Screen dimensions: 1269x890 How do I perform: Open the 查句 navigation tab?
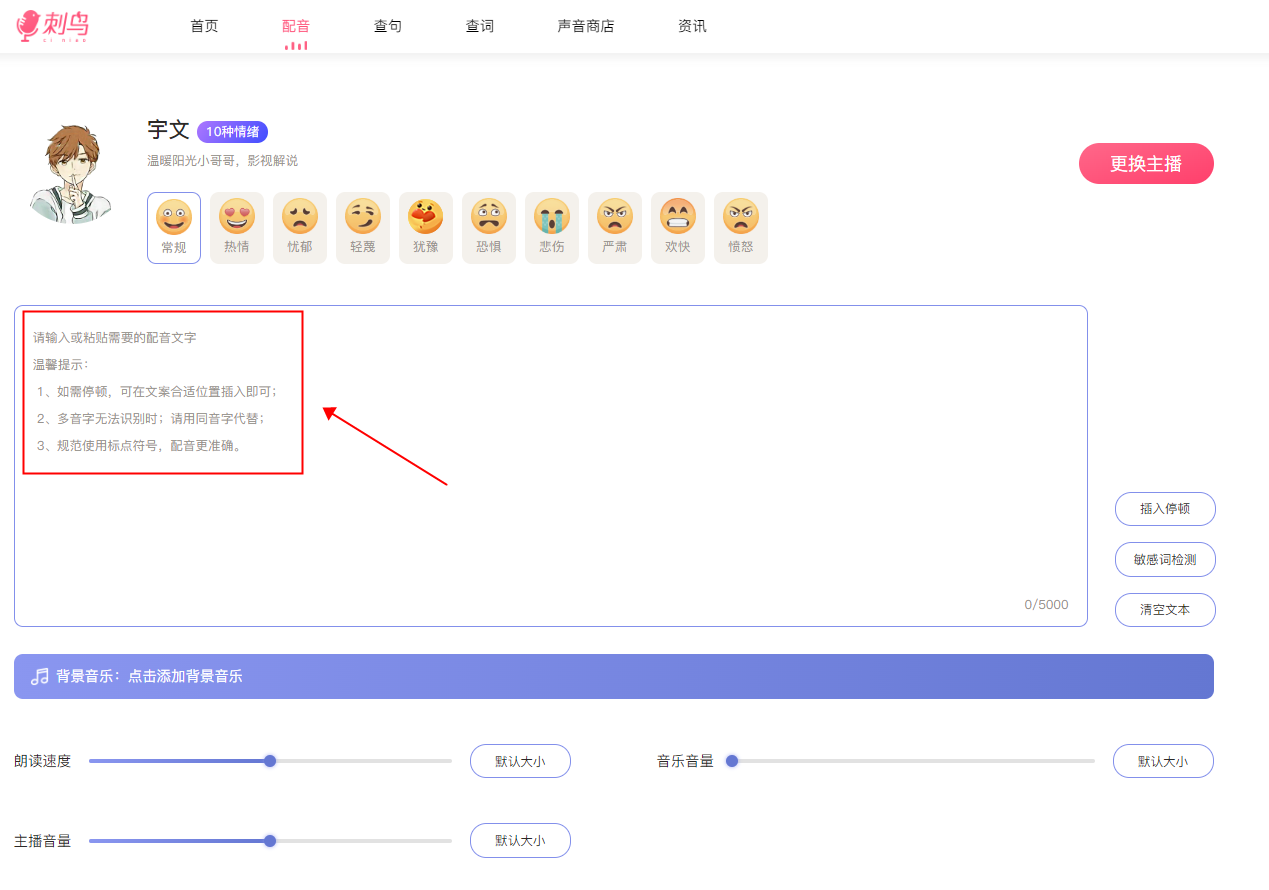click(x=388, y=26)
